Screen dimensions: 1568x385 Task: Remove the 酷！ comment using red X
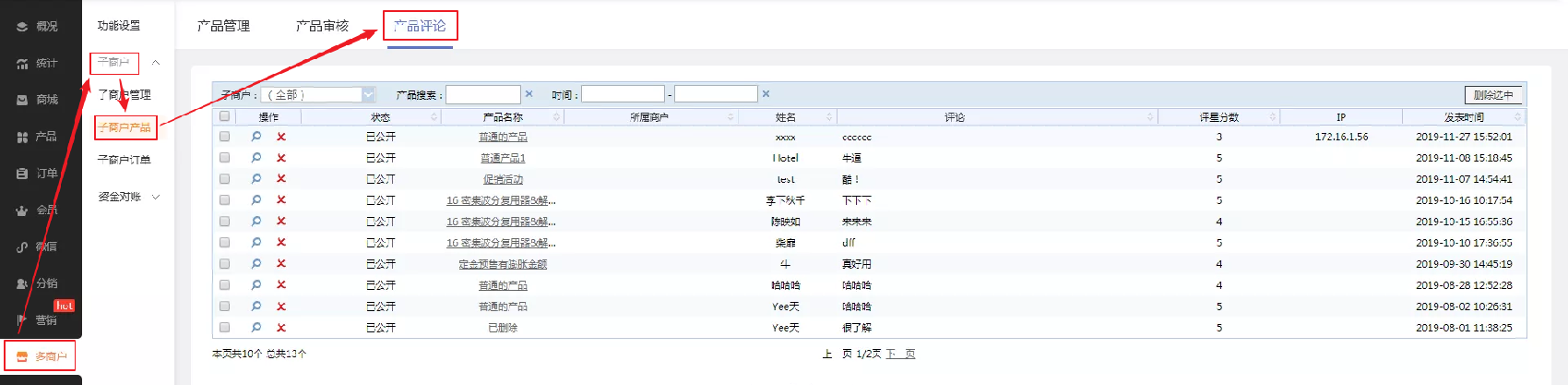281,179
